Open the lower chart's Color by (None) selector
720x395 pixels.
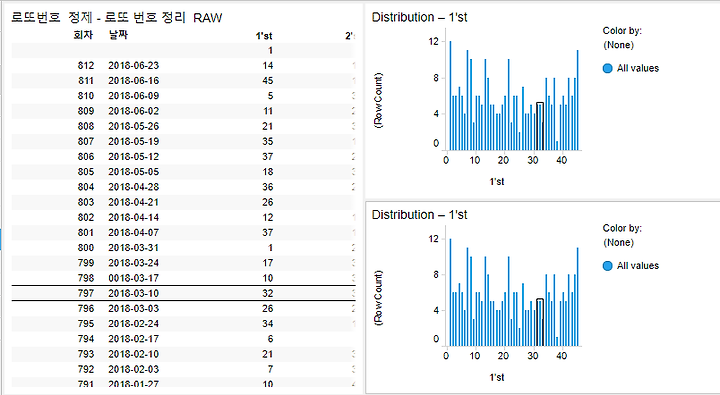pyautogui.click(x=618, y=243)
